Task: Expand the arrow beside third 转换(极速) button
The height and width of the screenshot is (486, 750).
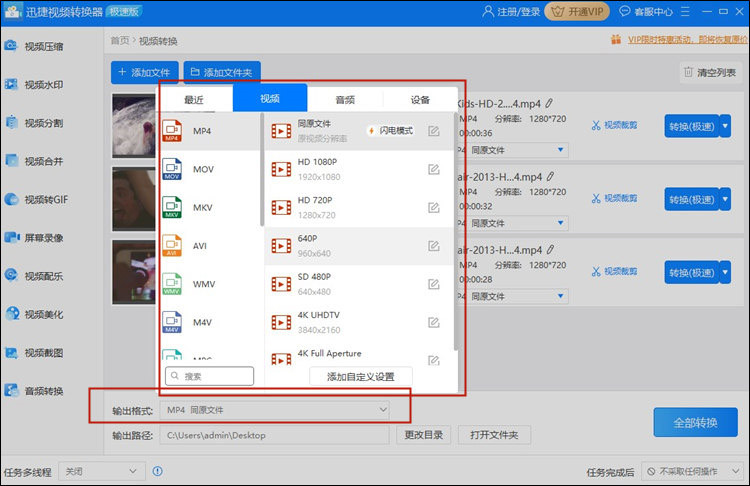Action: [x=726, y=273]
